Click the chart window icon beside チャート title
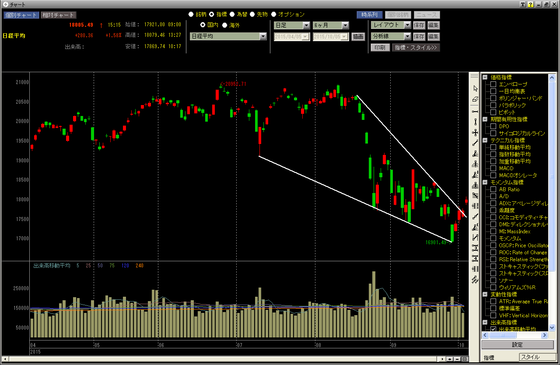Image resolution: width=560 pixels, height=365 pixels. pyautogui.click(x=5, y=4)
